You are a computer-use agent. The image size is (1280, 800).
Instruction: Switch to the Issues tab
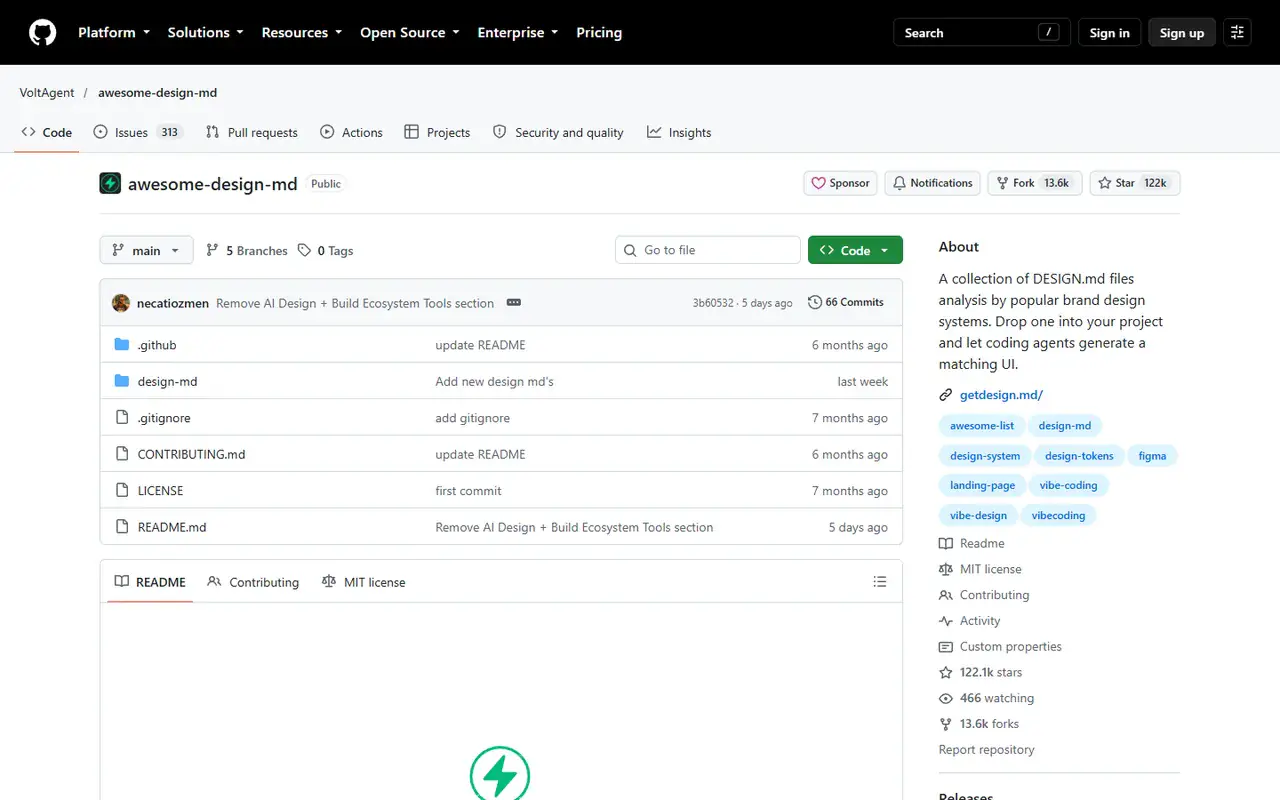[x=138, y=132]
